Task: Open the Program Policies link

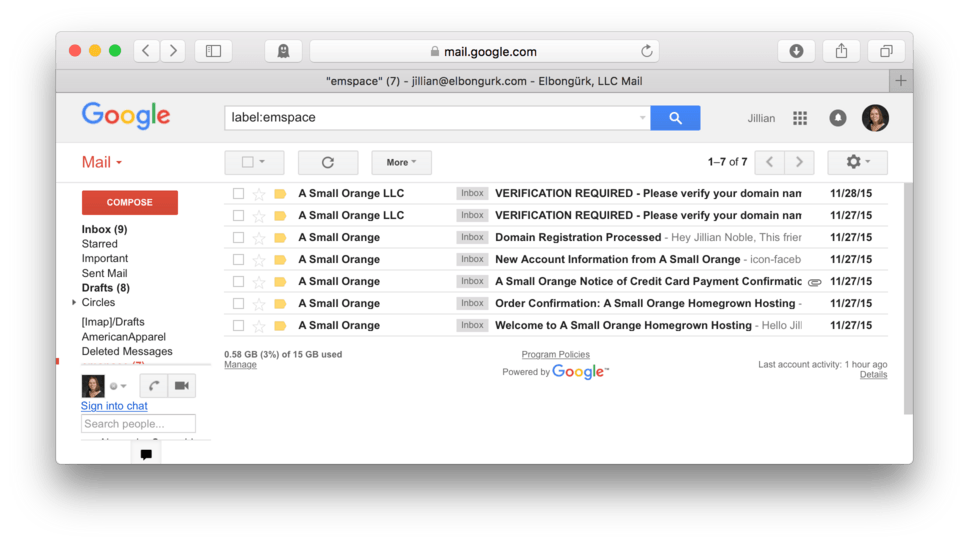Action: (556, 354)
